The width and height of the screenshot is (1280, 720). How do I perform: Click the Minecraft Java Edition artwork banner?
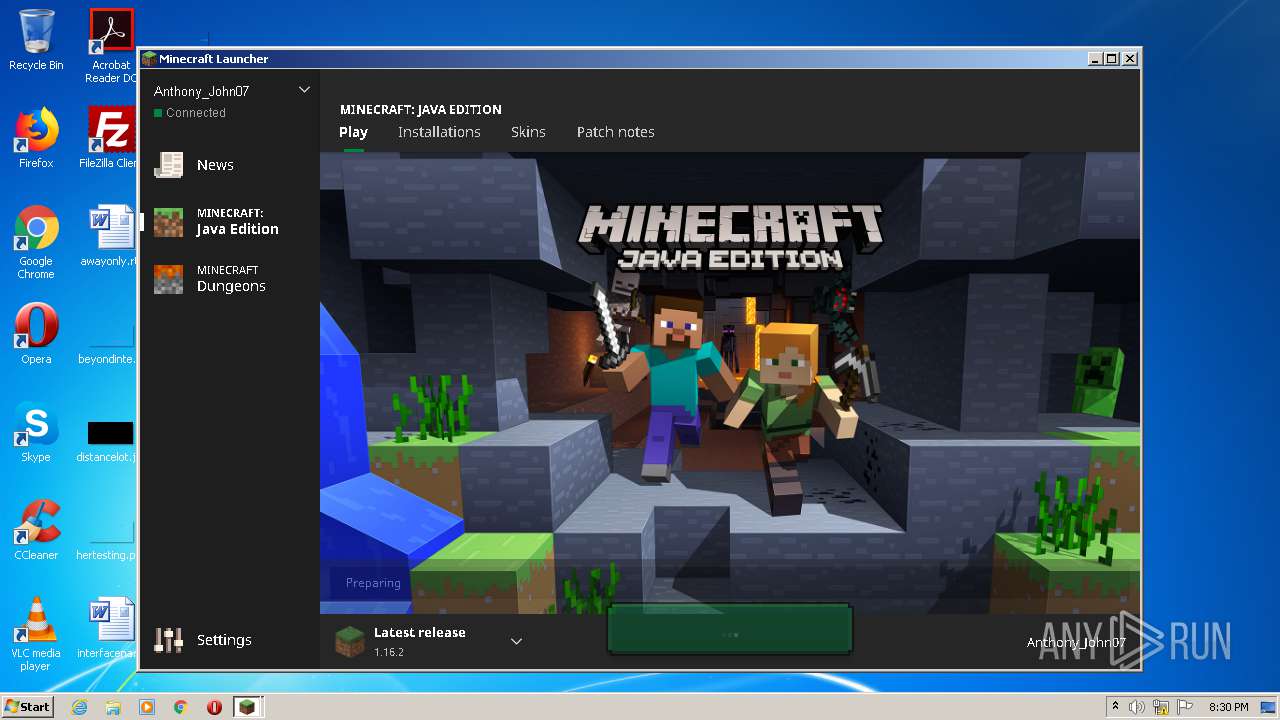point(730,383)
